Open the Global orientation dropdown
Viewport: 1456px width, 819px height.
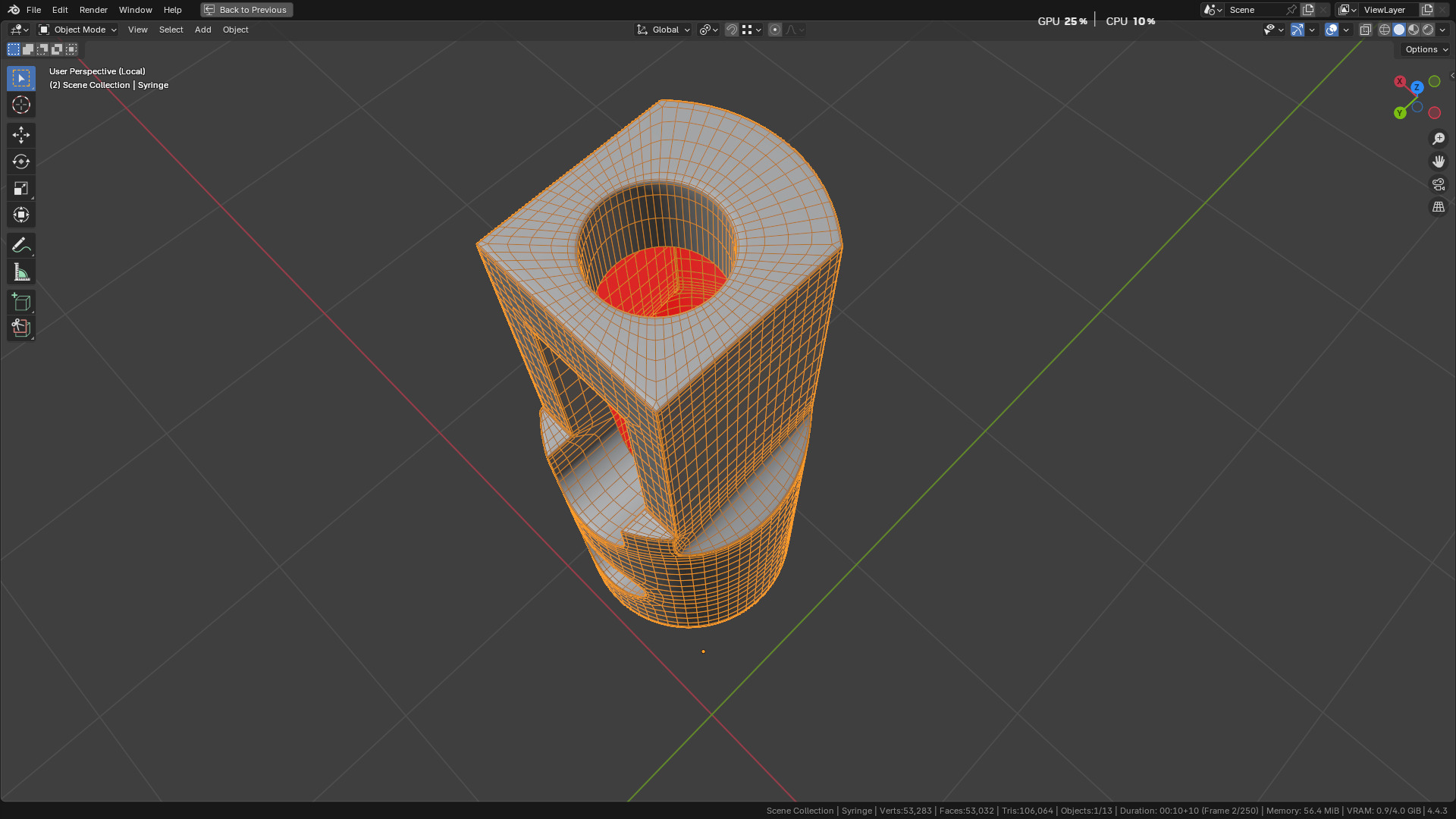(664, 30)
